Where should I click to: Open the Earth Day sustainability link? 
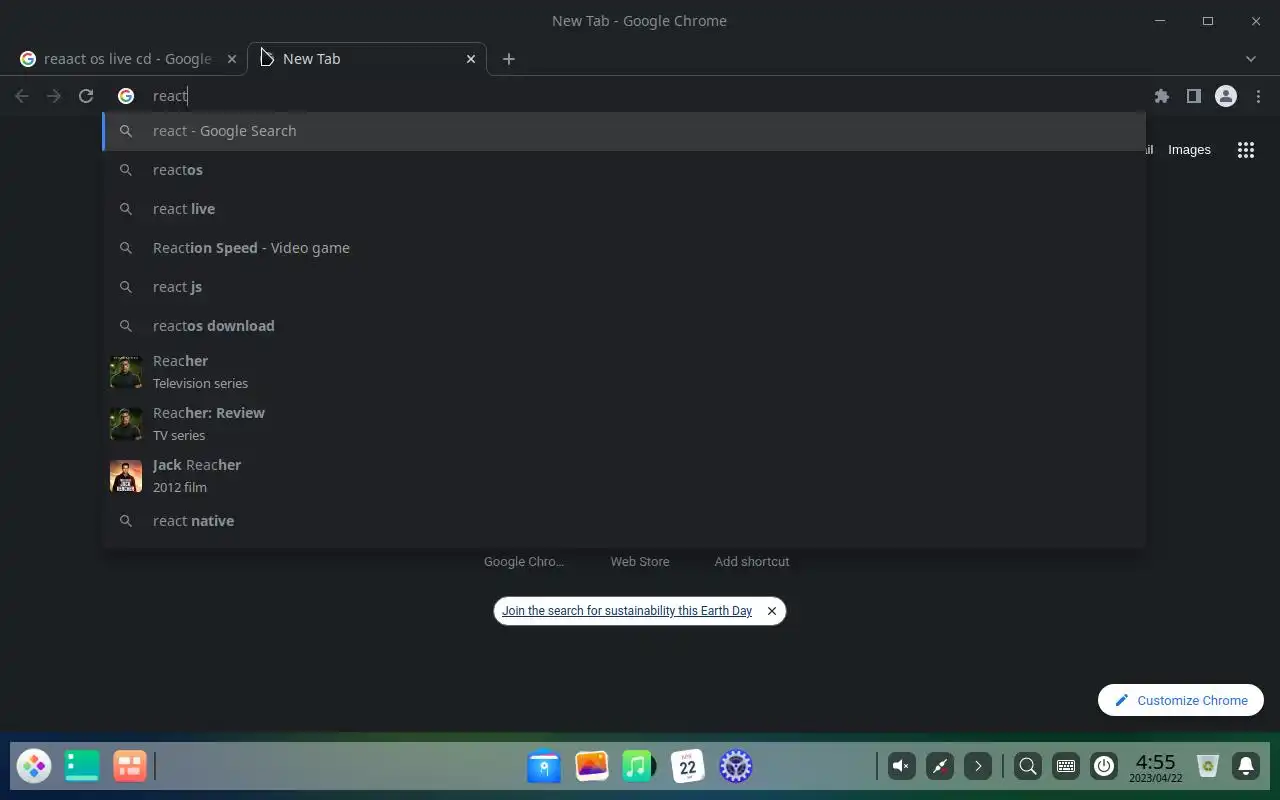(x=627, y=611)
